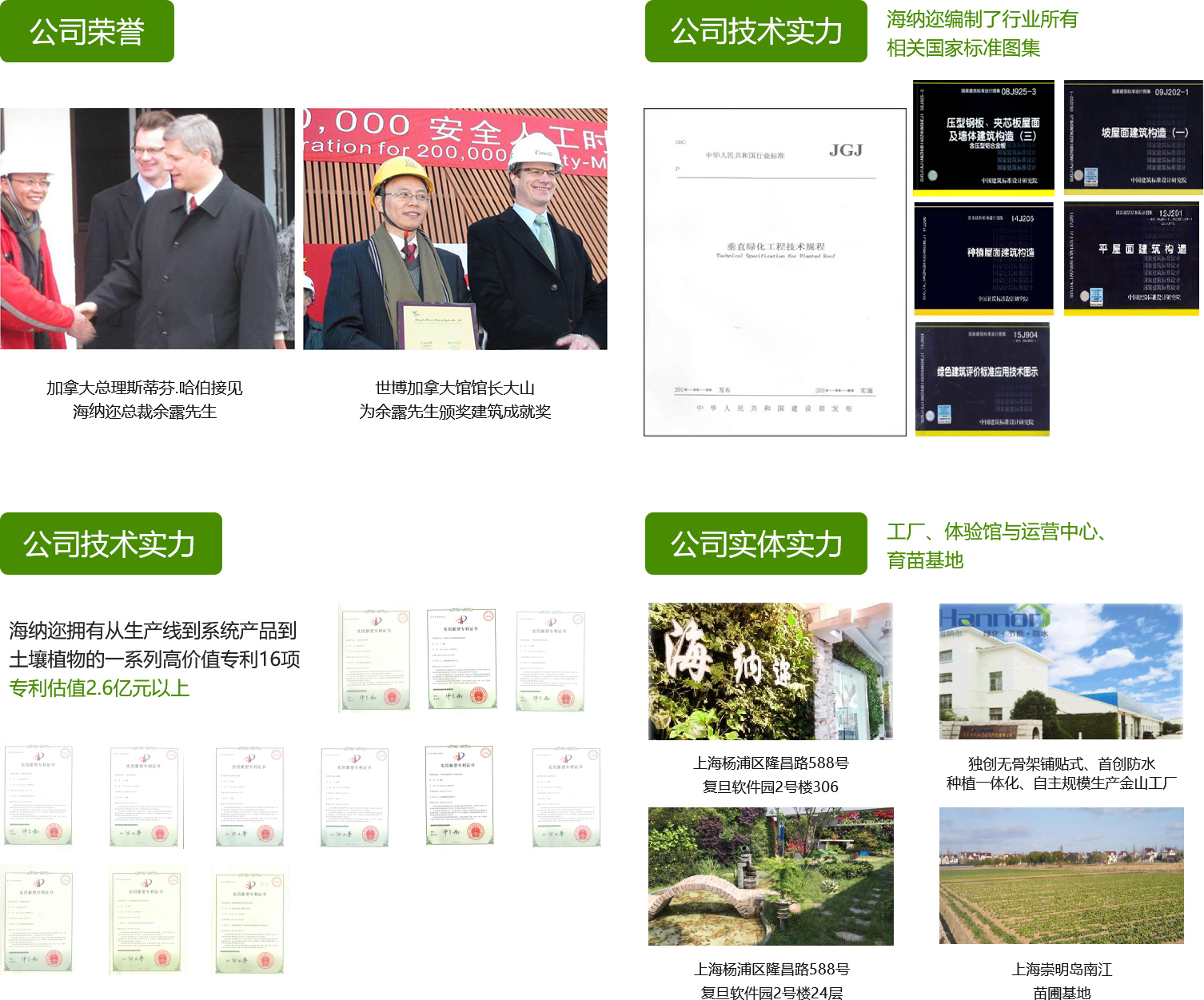Click the 公司荣誉 green header
The image size is (1204, 1000).
[x=87, y=31]
